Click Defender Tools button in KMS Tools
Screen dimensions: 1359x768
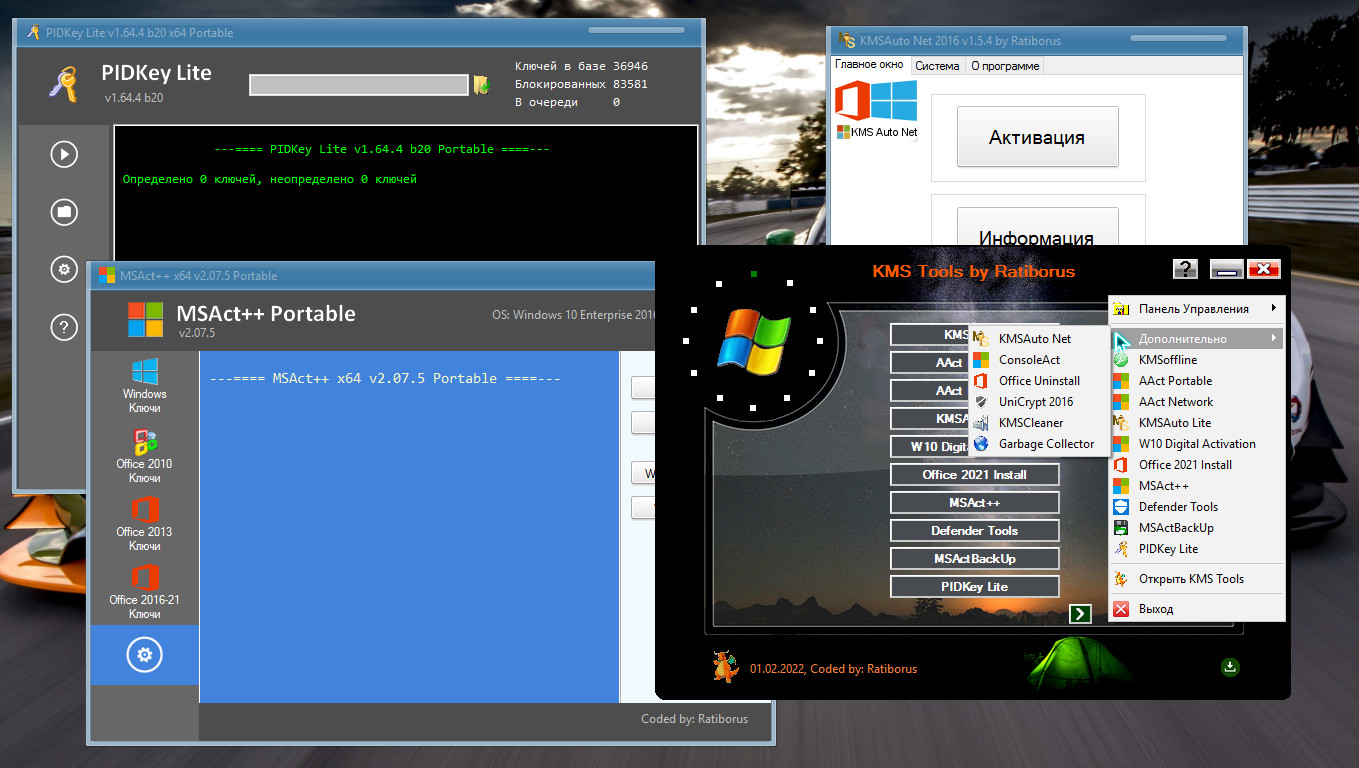[974, 530]
